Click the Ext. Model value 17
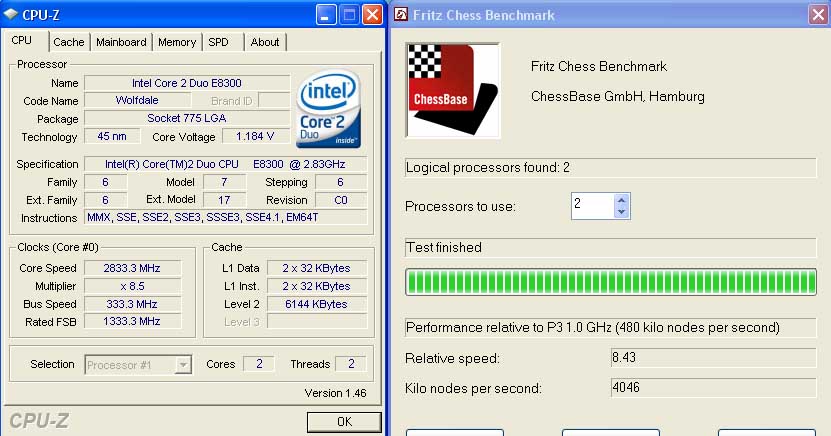Viewport: 831px width, 436px height. [x=225, y=200]
